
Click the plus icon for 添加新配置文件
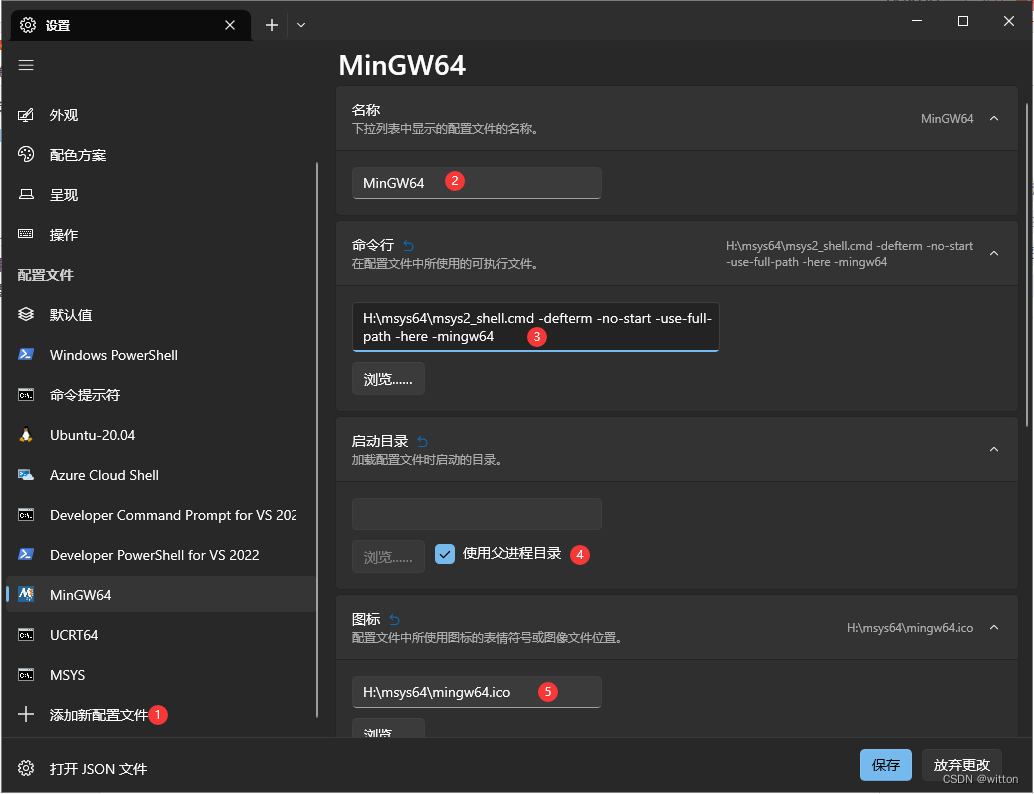tap(26, 715)
